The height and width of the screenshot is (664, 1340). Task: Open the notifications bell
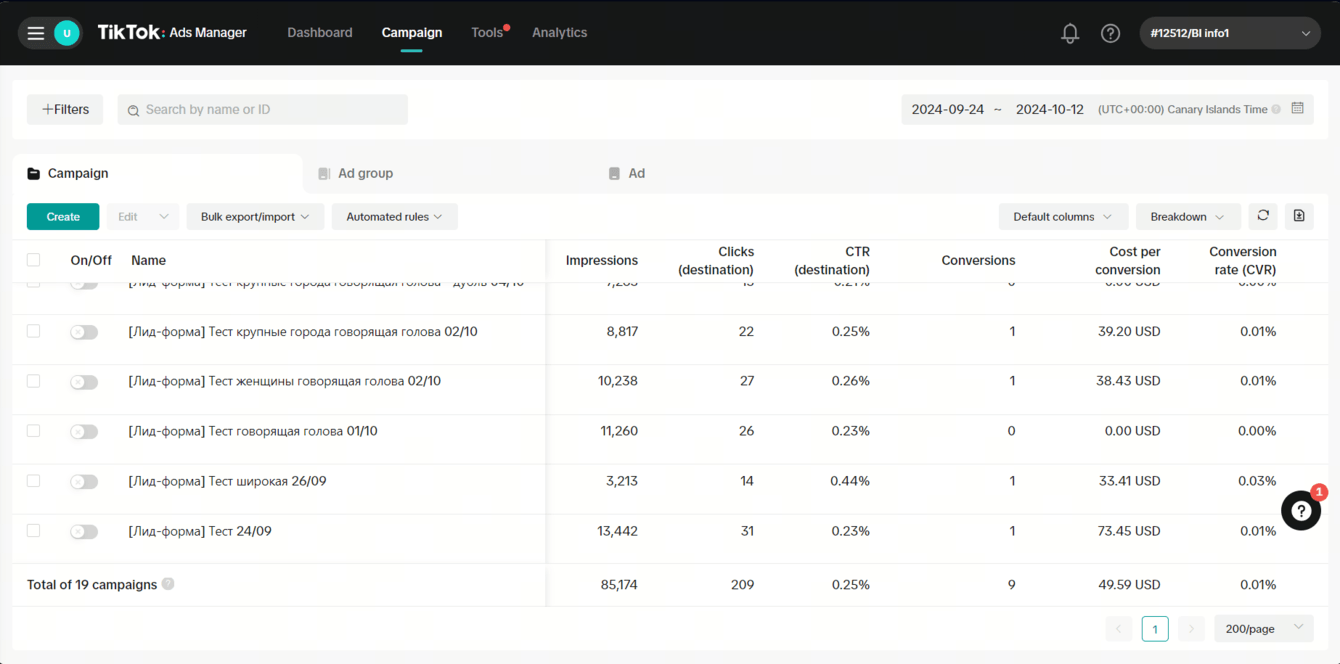tap(1070, 33)
